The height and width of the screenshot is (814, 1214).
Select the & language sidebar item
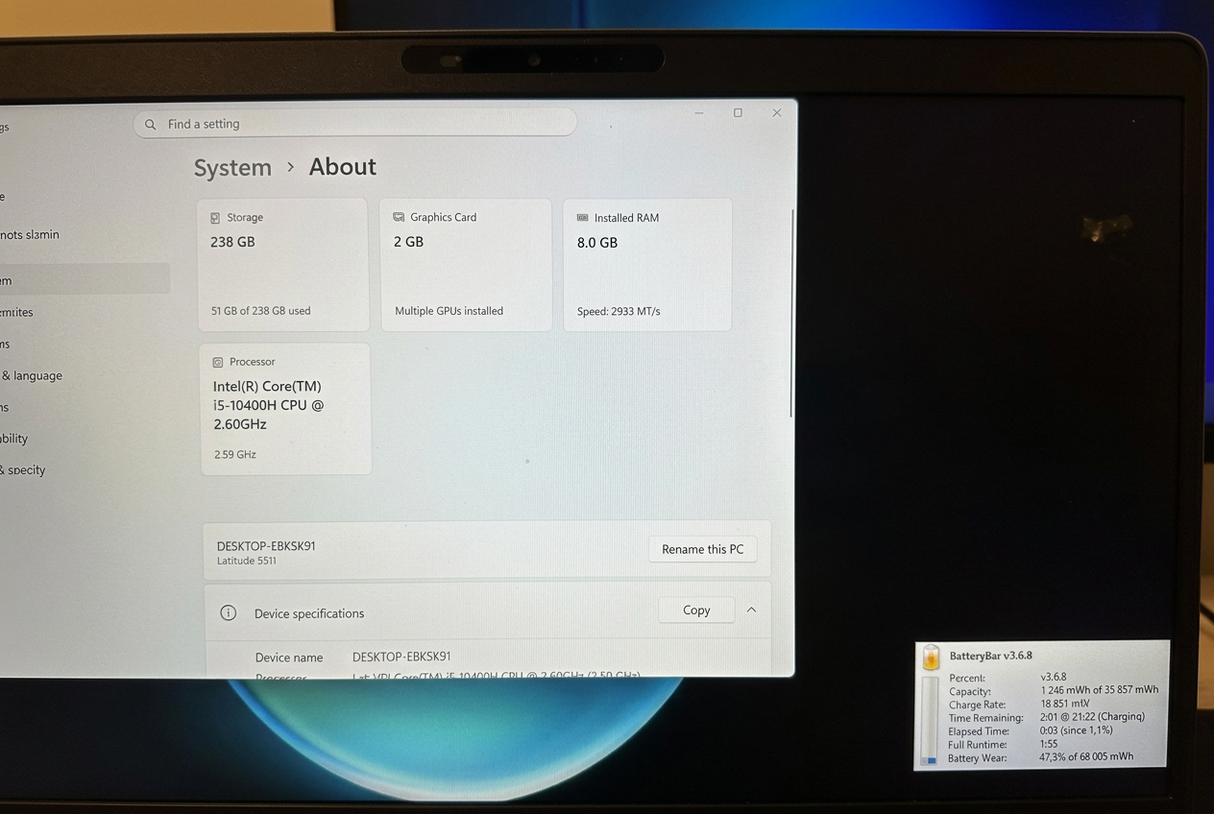pos(33,376)
